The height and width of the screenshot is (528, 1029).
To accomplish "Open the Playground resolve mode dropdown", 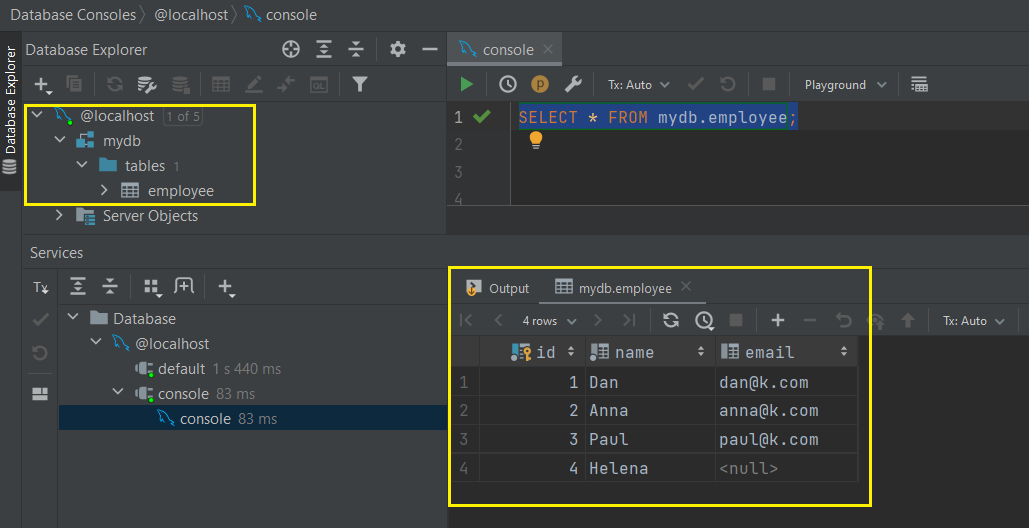I will coord(845,85).
